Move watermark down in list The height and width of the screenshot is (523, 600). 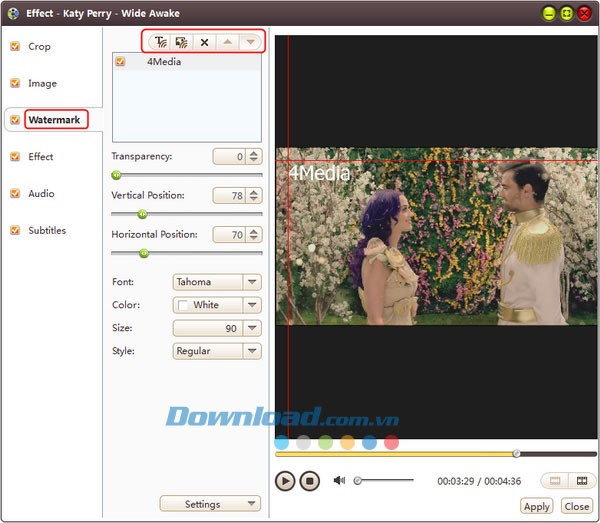tap(250, 42)
